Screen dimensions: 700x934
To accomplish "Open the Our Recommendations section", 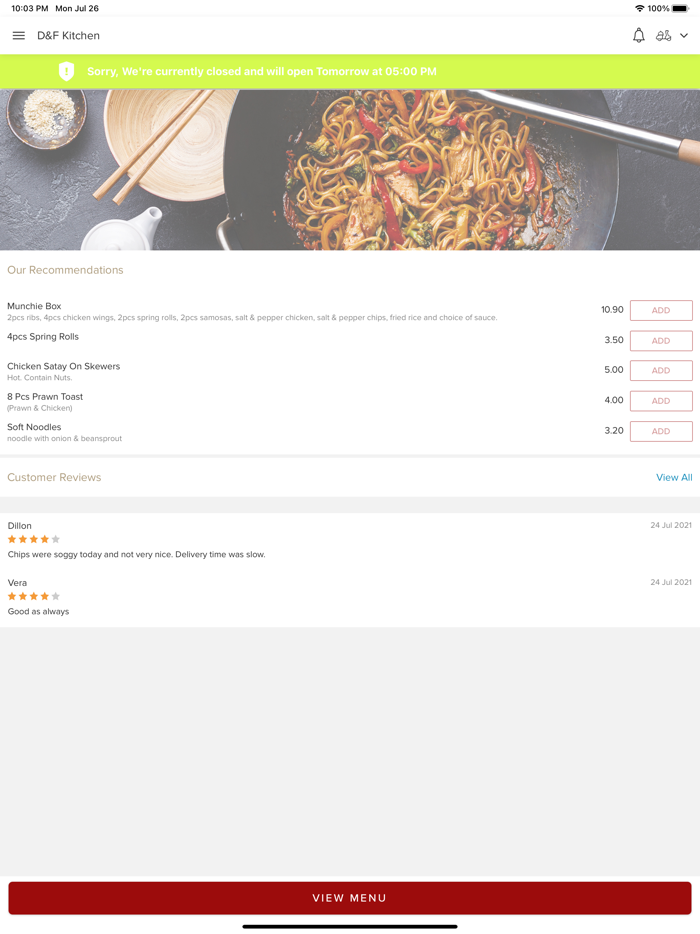I will pyautogui.click(x=65, y=269).
